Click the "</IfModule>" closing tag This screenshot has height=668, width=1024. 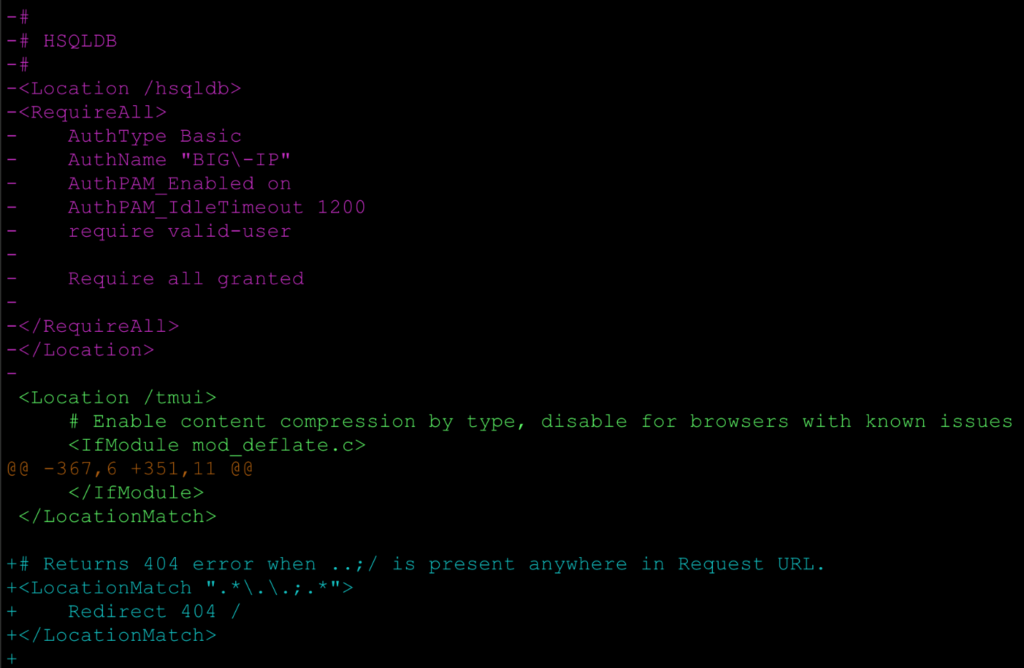pyautogui.click(x=135, y=492)
